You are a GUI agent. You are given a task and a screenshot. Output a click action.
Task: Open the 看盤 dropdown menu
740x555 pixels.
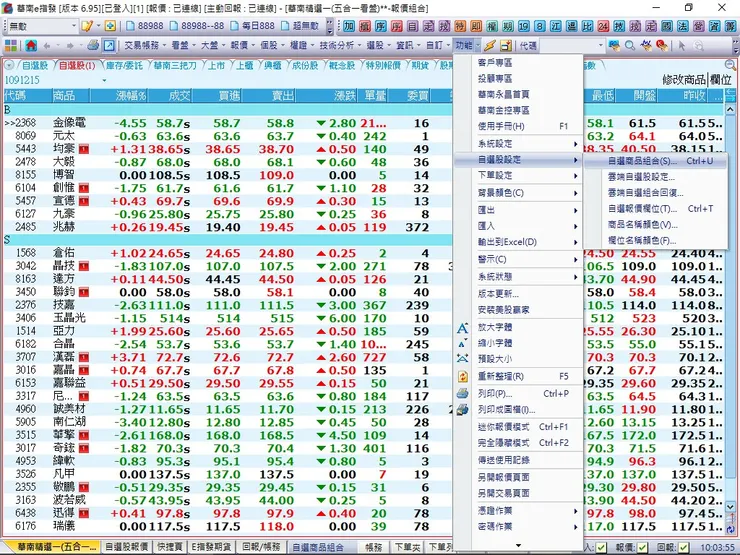184,45
